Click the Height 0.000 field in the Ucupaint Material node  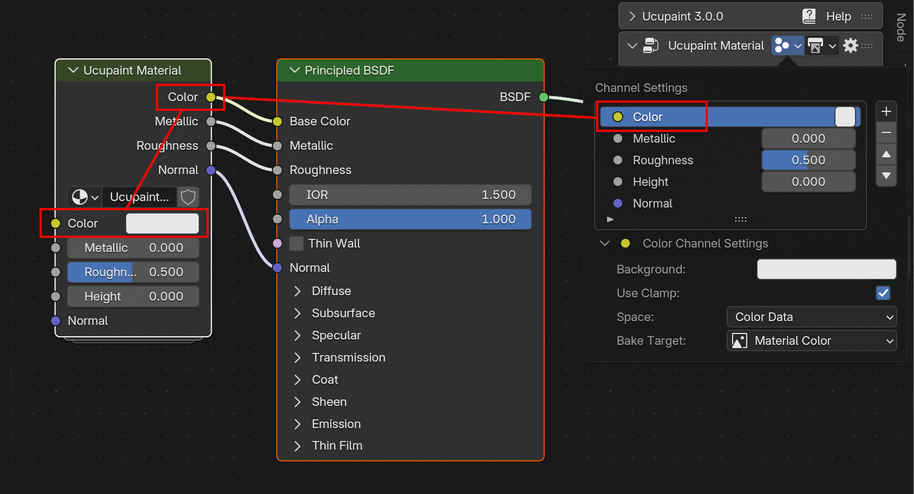point(133,296)
